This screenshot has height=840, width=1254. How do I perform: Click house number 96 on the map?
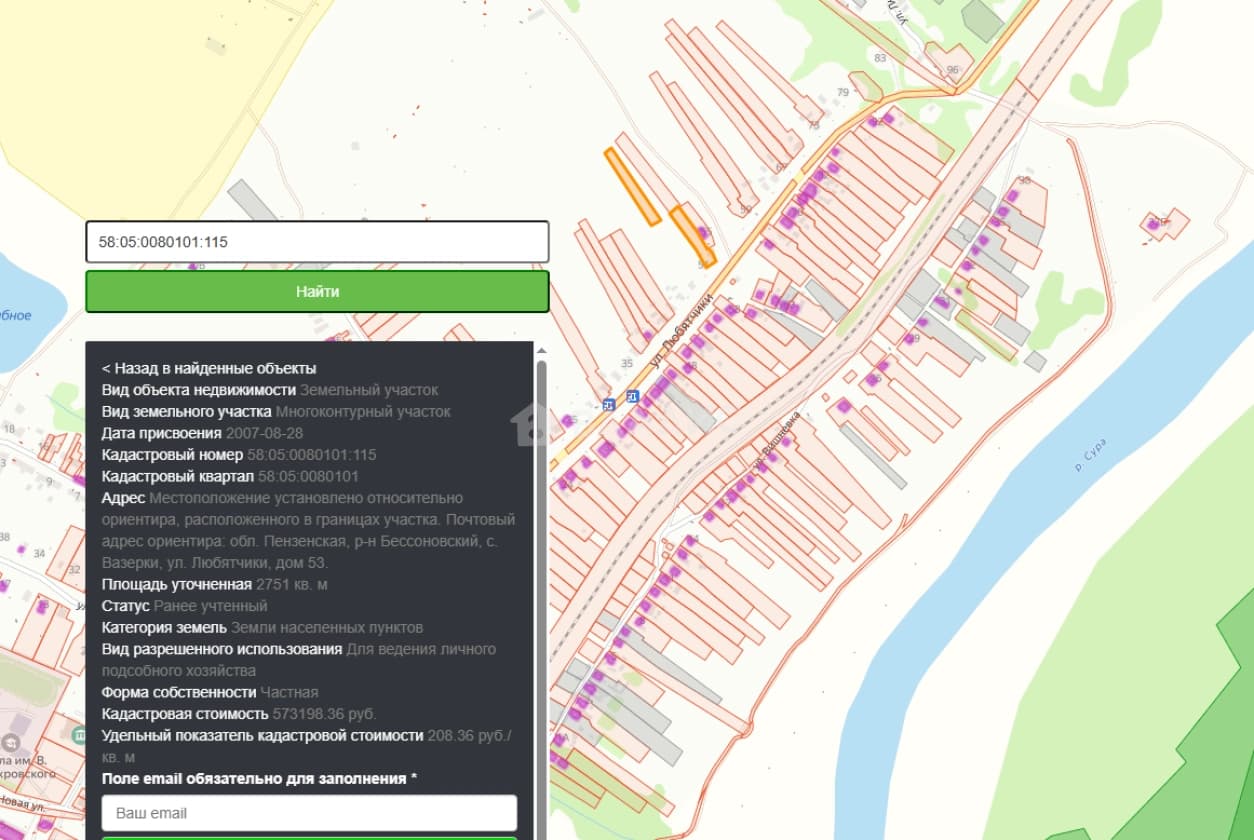(952, 70)
